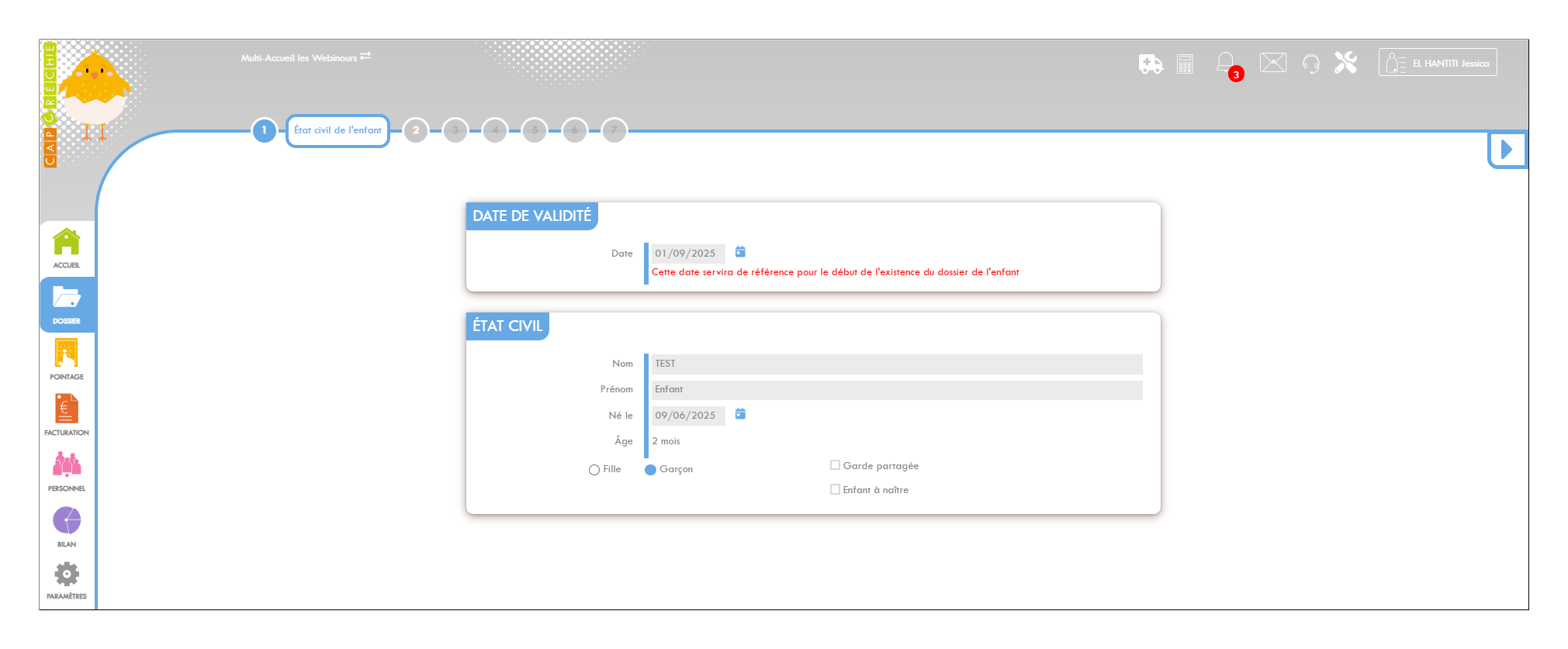Click the next arrow button
The image size is (1568, 649).
click(x=1507, y=149)
